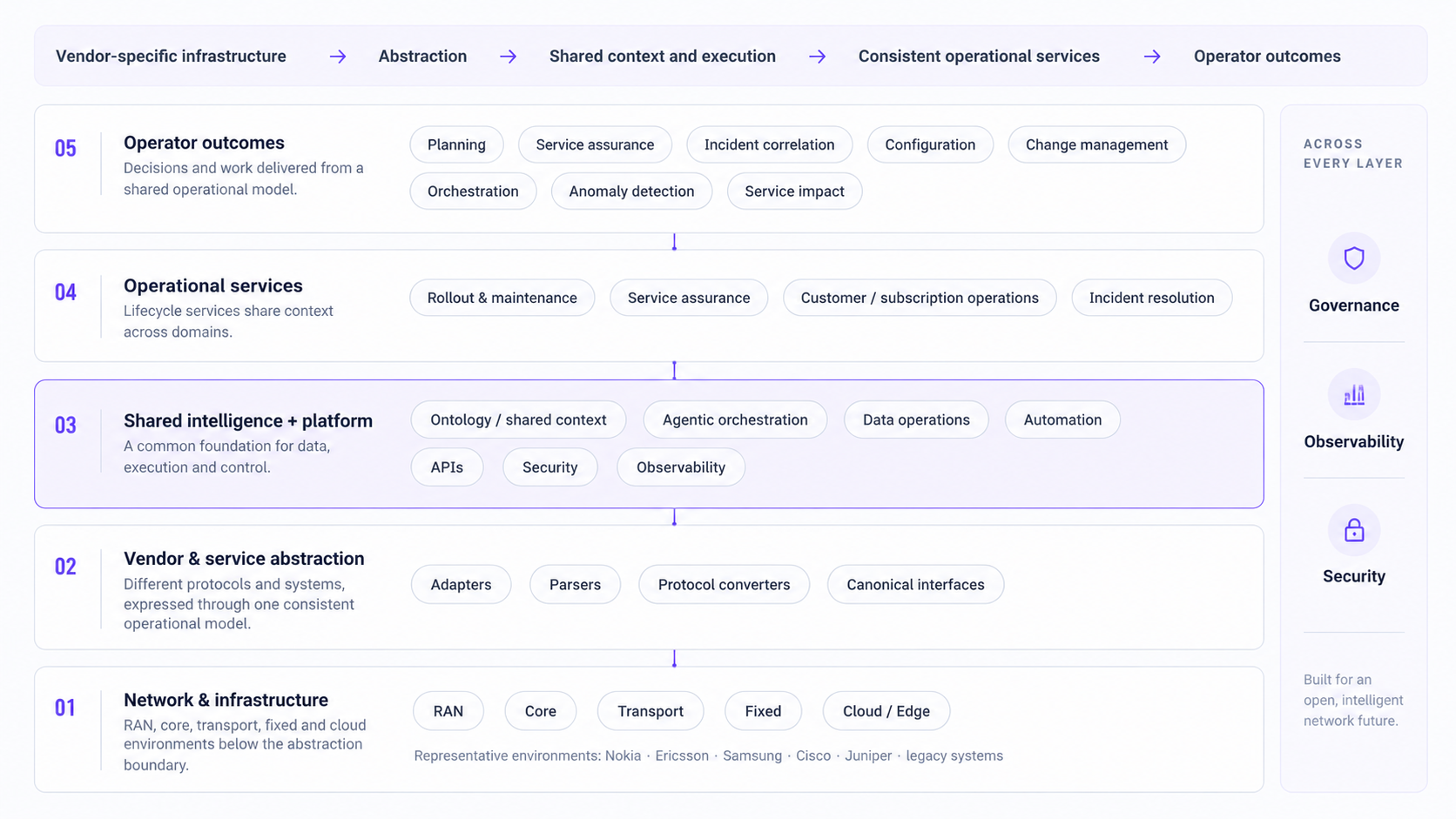
Task: Click the Canonical interfaces chip
Action: (x=915, y=585)
